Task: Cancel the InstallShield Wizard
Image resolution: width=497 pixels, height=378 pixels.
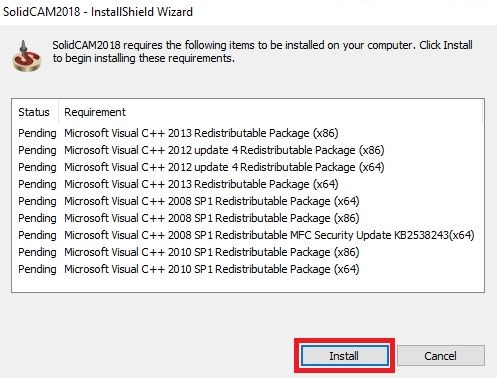Action: 441,356
